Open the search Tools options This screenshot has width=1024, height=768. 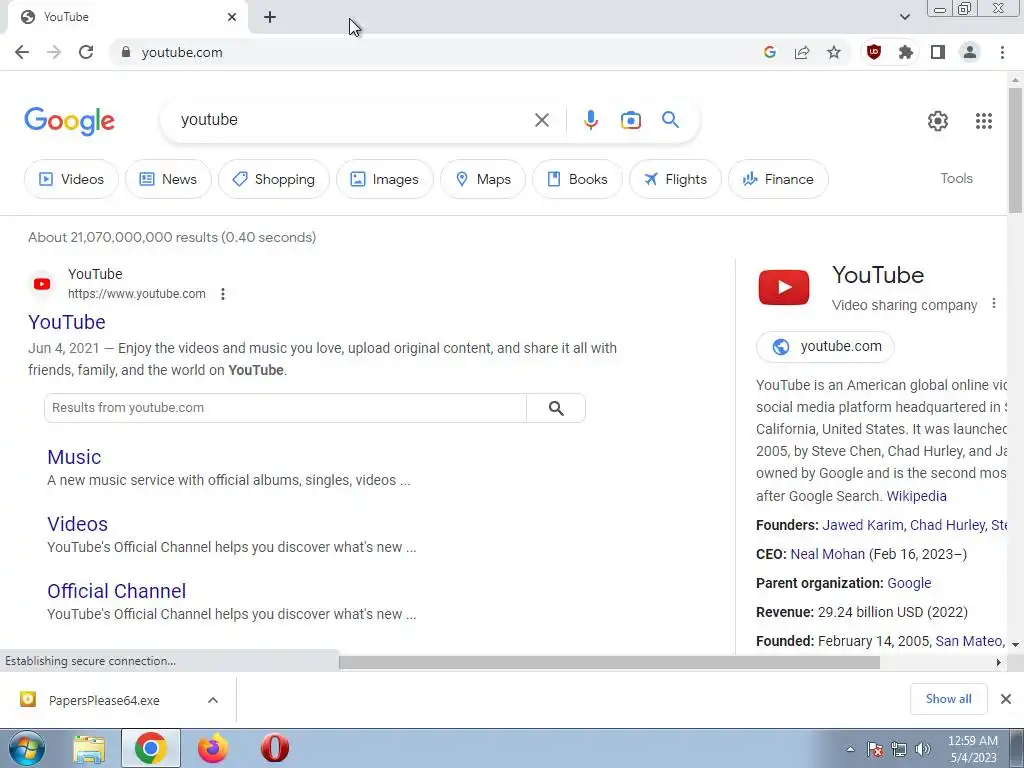pyautogui.click(x=956, y=178)
